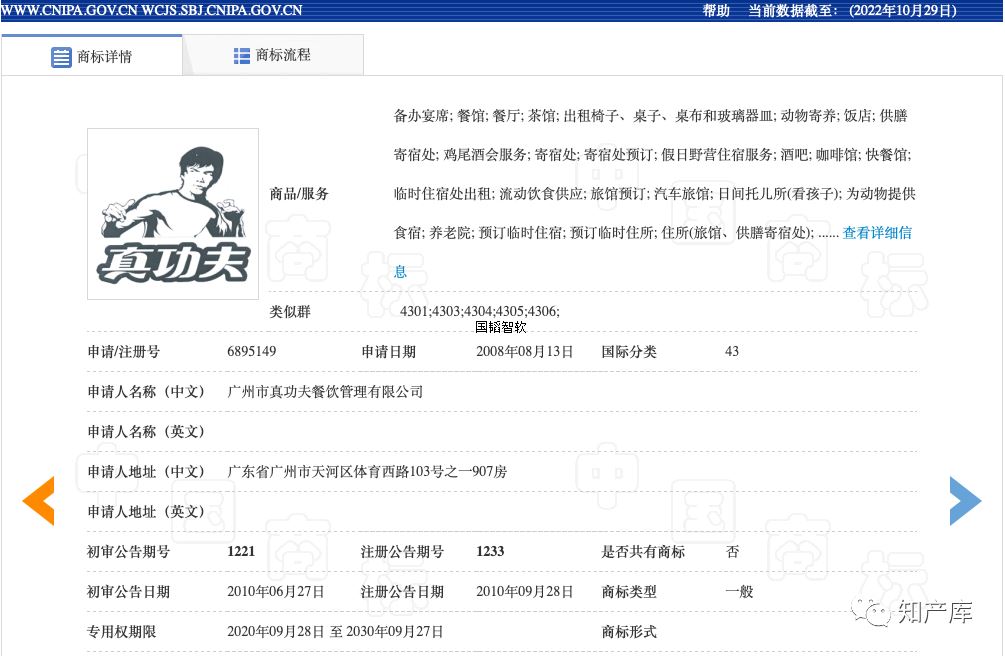Click the 是否共有商标 value 否

pos(733,551)
